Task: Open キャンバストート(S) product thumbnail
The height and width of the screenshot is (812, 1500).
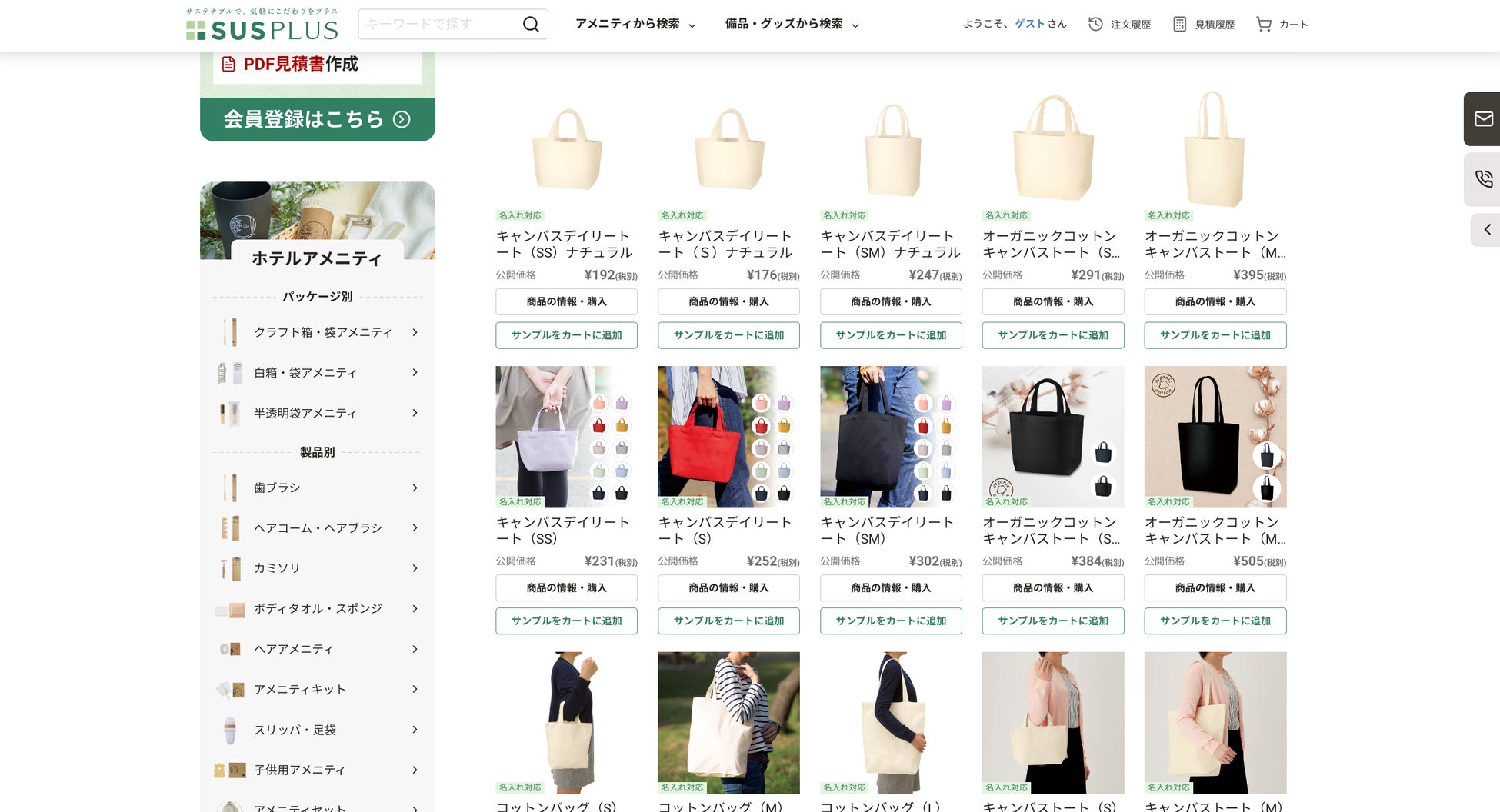Action: (1053, 723)
